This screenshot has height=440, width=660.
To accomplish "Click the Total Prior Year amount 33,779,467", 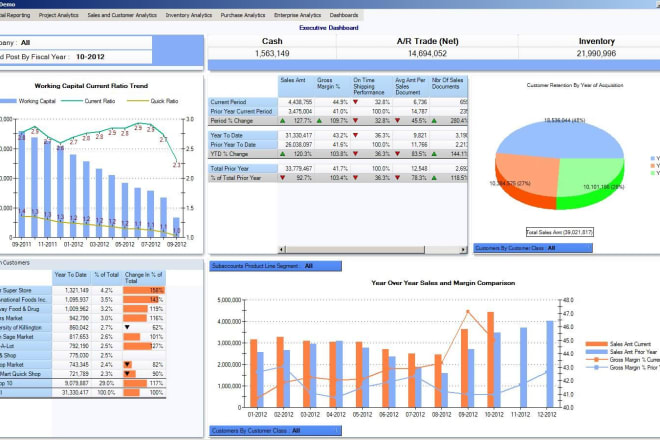I will tap(298, 168).
